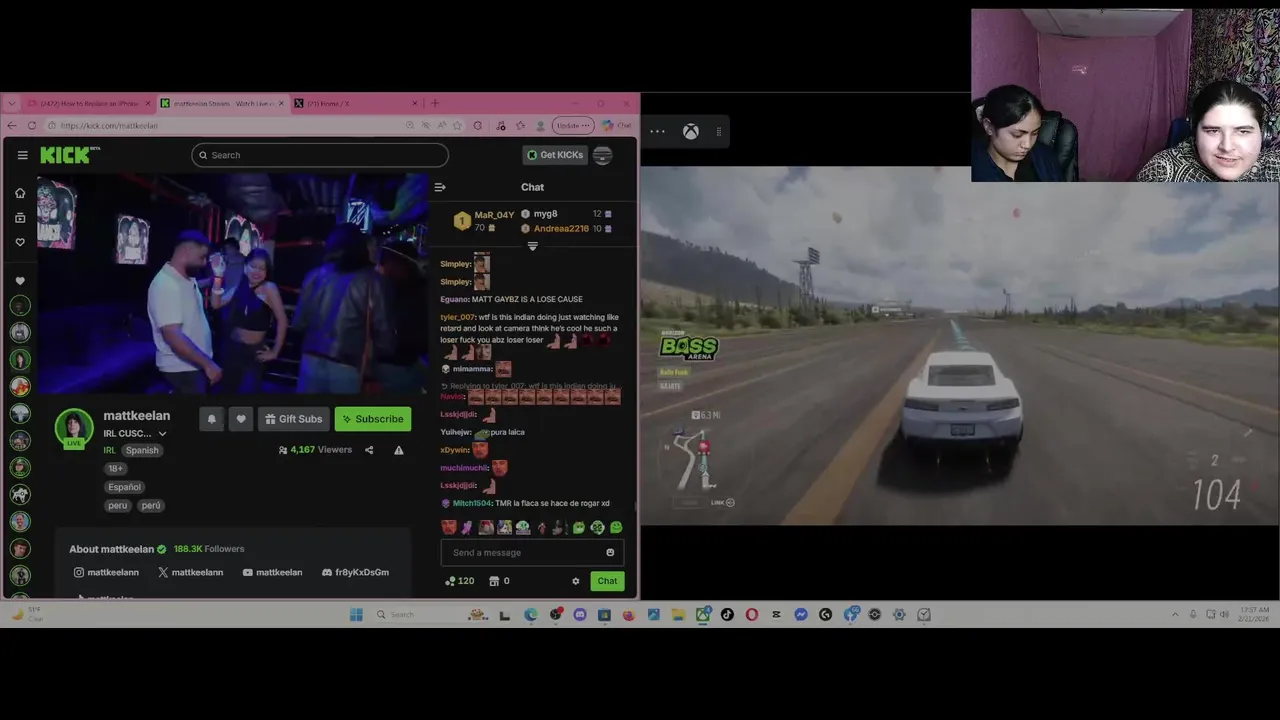Open emoji picker in chat input
The height and width of the screenshot is (720, 1280).
pyautogui.click(x=610, y=553)
